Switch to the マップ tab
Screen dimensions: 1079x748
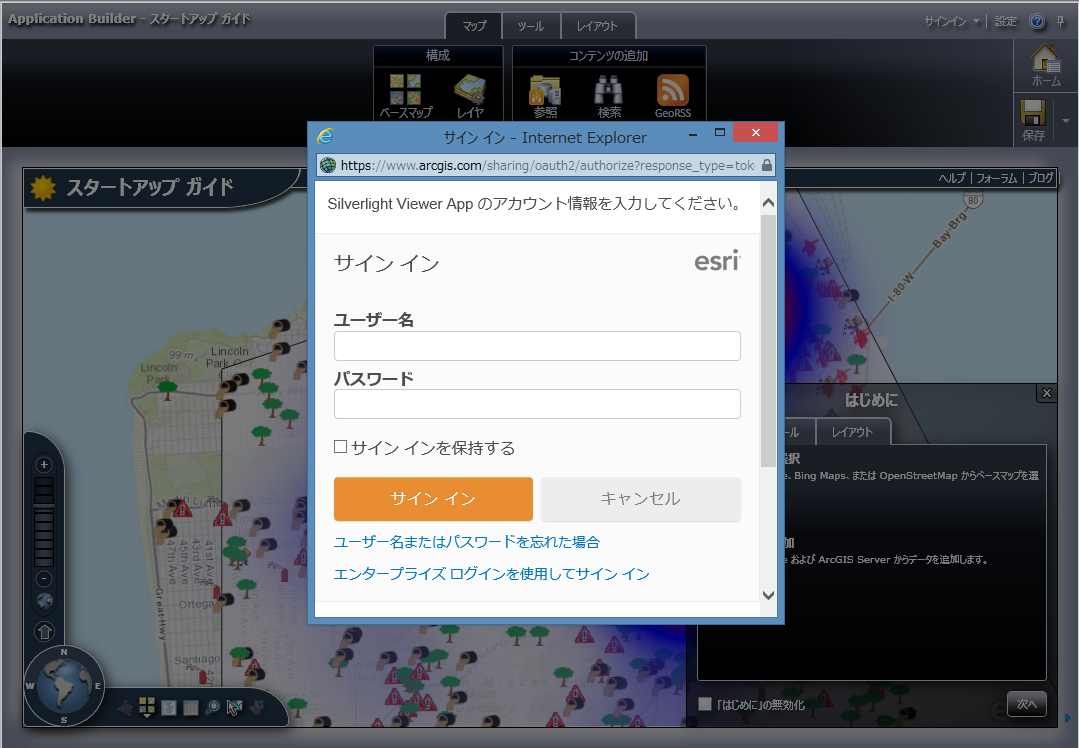[474, 26]
